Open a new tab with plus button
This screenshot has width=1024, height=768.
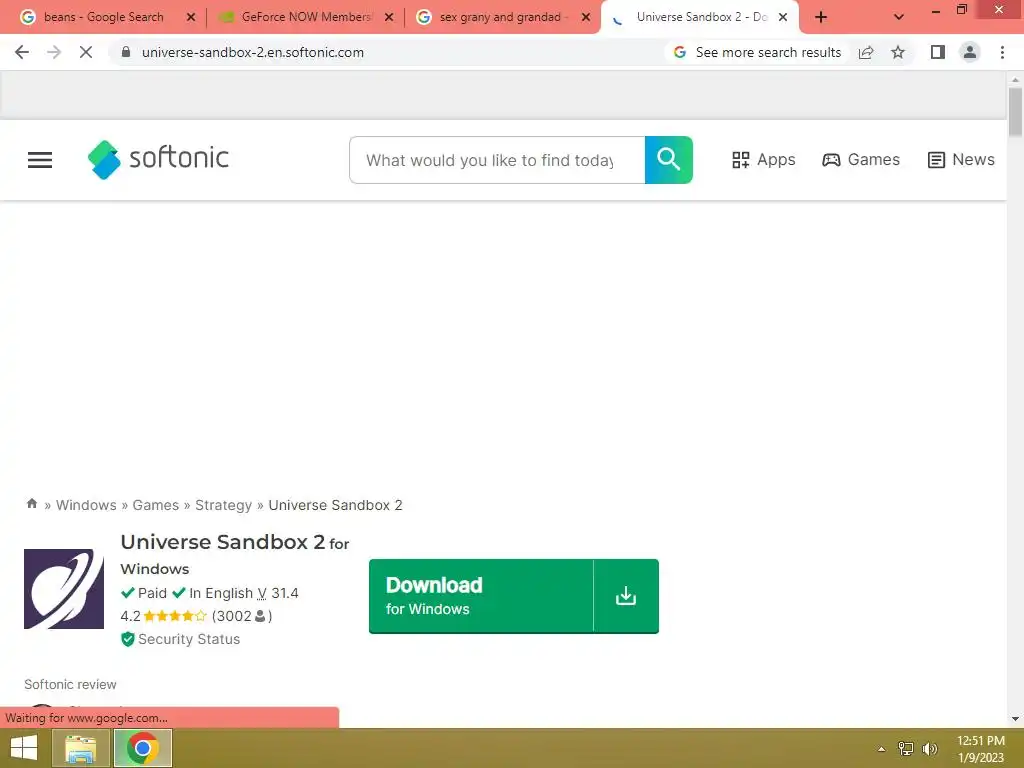(x=821, y=17)
